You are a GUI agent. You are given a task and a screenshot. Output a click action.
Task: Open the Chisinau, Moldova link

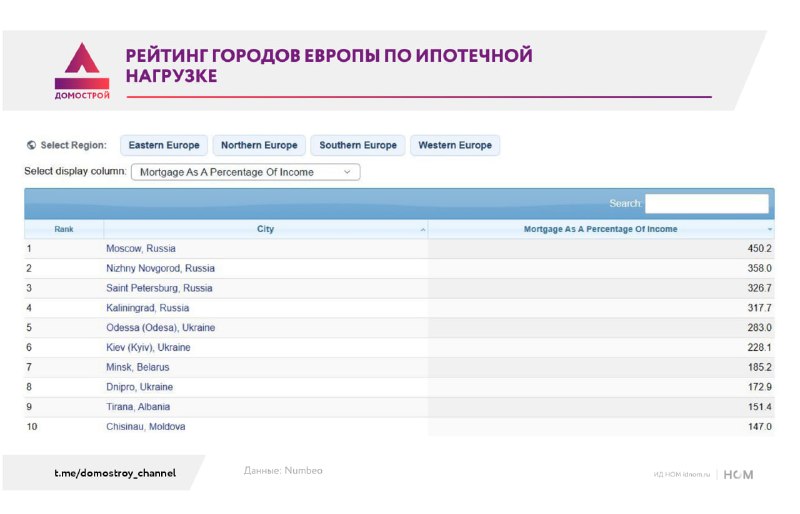click(145, 427)
